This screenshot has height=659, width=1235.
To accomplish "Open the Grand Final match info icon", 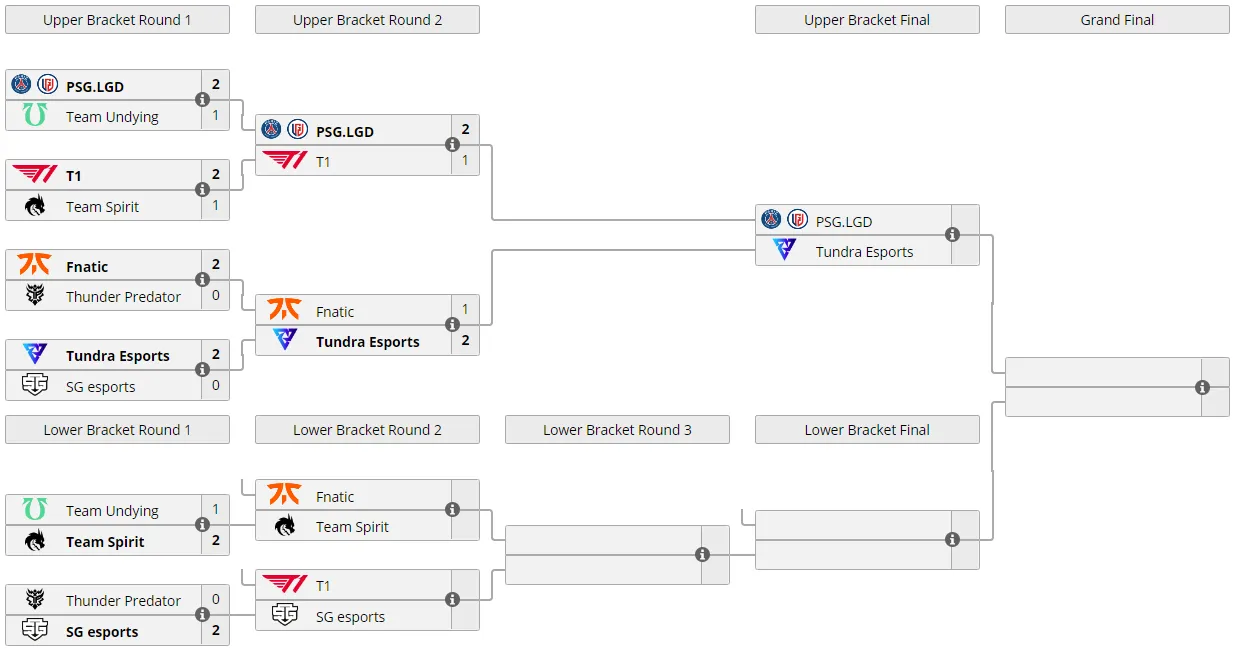I will tap(1202, 388).
